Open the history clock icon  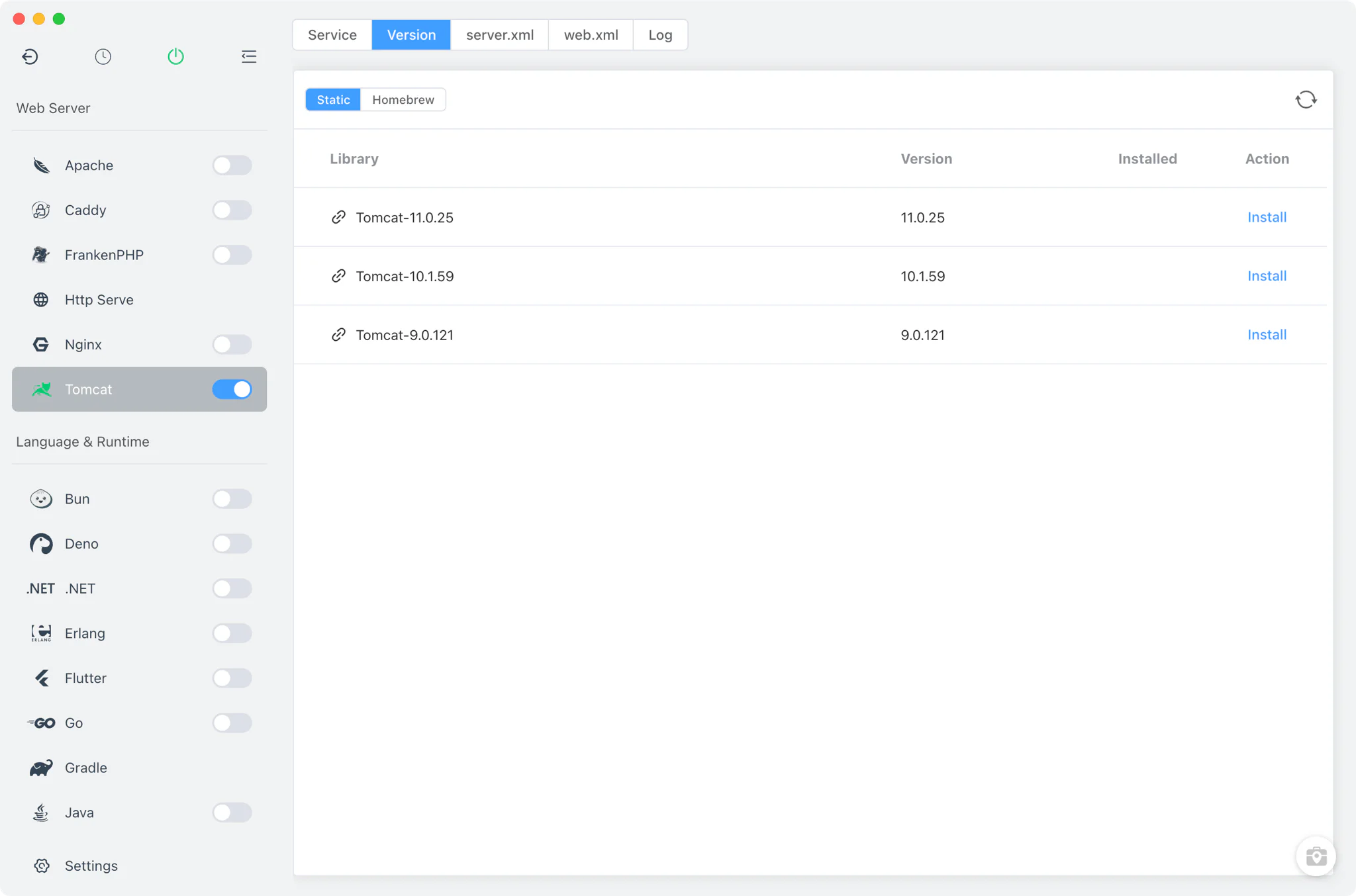tap(103, 56)
